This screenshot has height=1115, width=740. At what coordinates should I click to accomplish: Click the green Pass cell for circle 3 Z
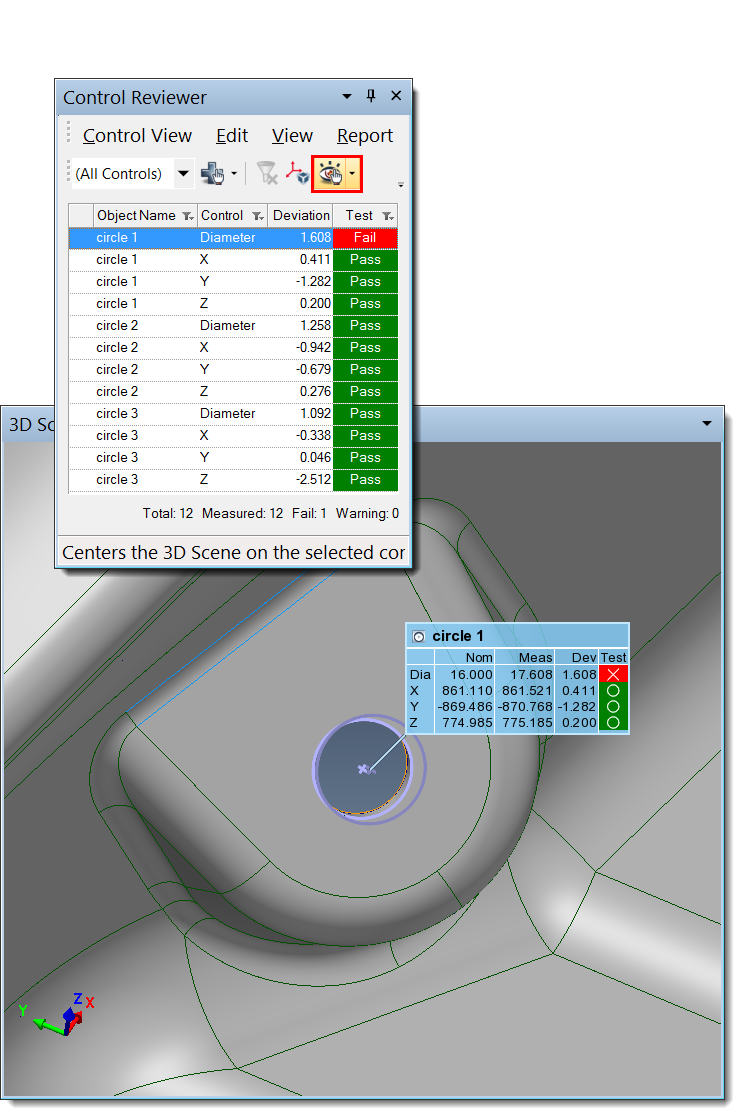tap(365, 480)
